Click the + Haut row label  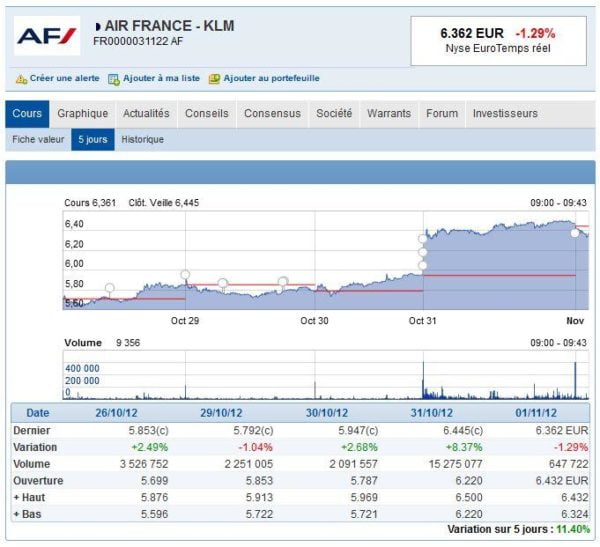coord(29,497)
